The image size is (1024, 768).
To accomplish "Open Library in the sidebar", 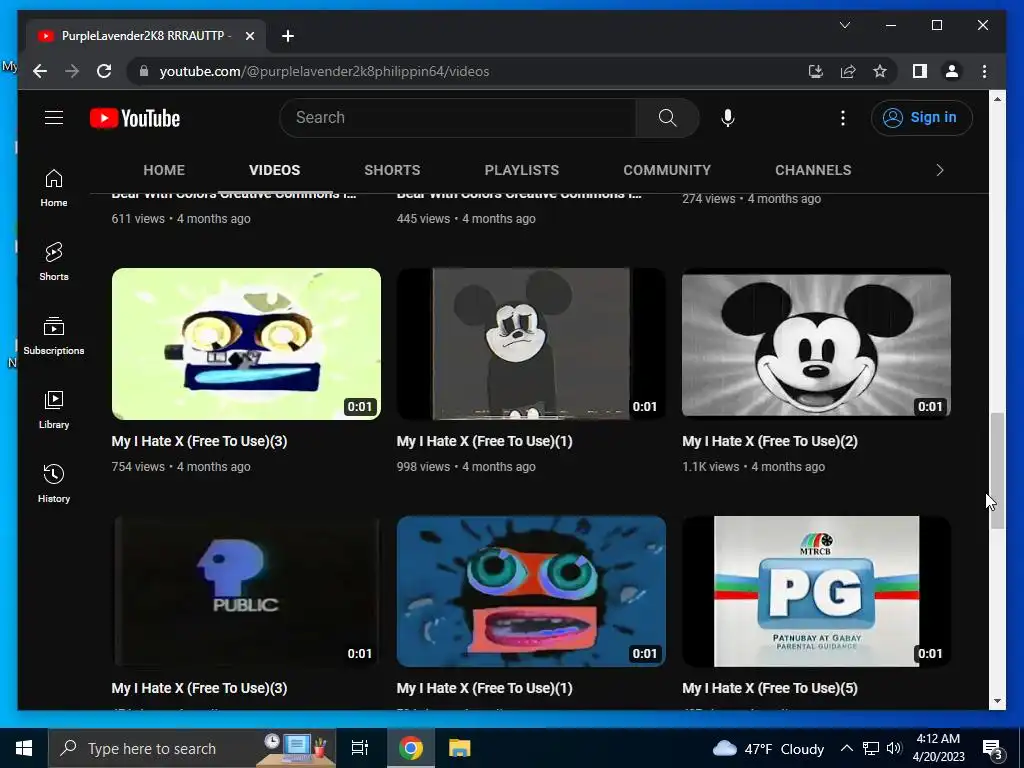I will point(54,409).
